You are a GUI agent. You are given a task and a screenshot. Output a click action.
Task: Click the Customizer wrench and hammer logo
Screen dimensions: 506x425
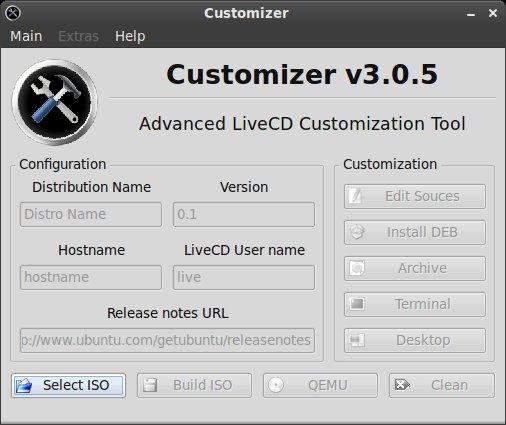click(x=55, y=102)
